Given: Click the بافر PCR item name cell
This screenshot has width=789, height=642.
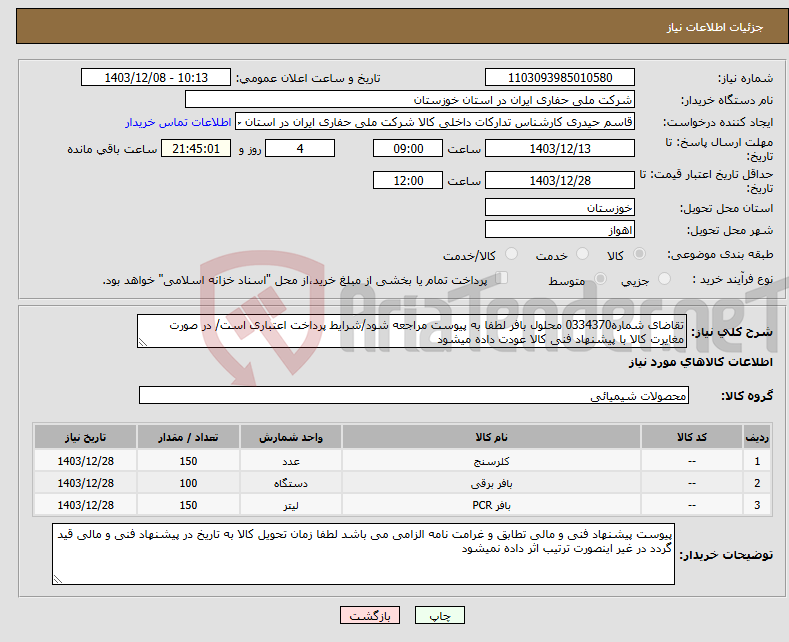Looking at the screenshot, I should coord(491,505).
